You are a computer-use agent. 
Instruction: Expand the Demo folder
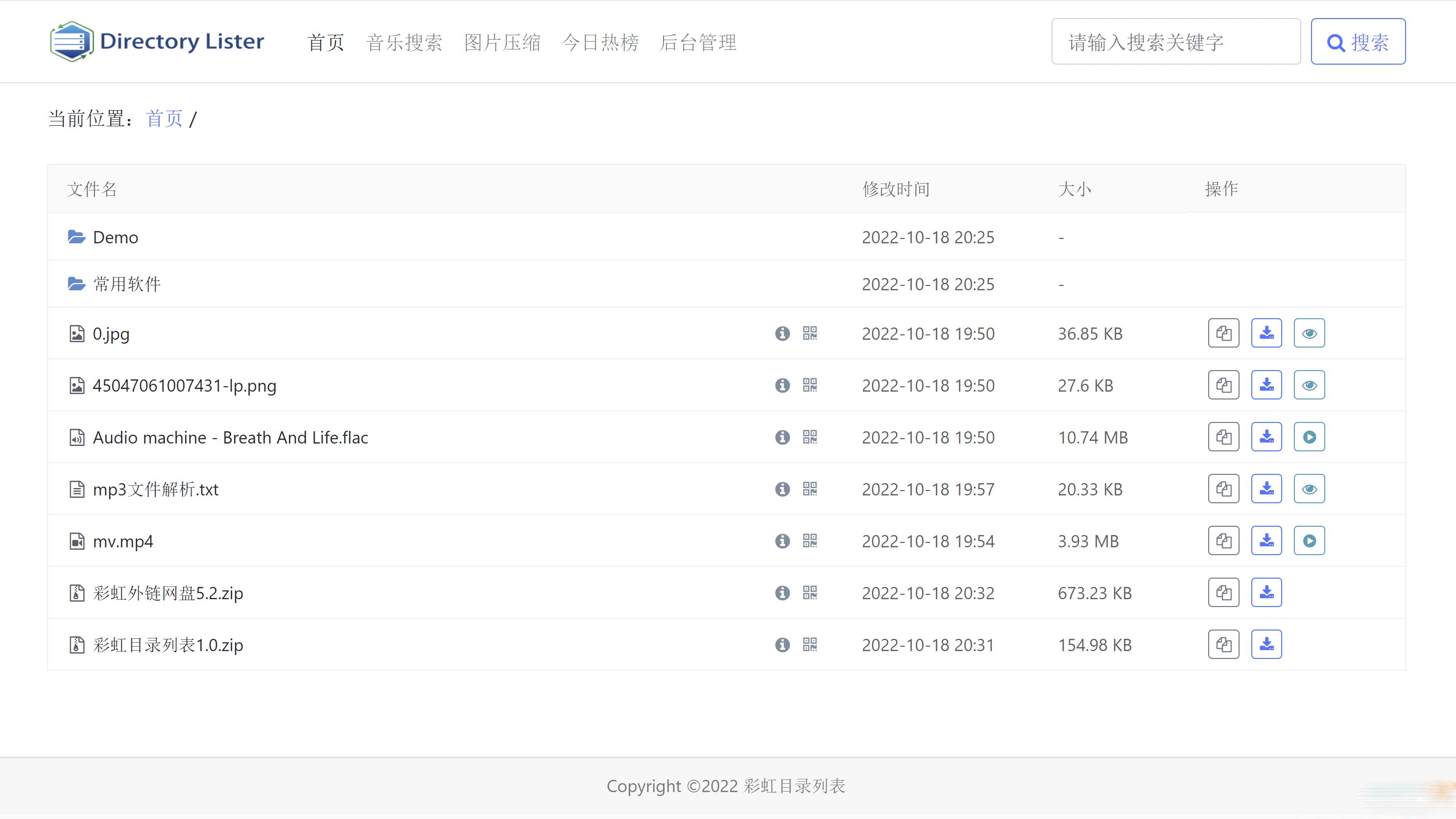pos(116,237)
